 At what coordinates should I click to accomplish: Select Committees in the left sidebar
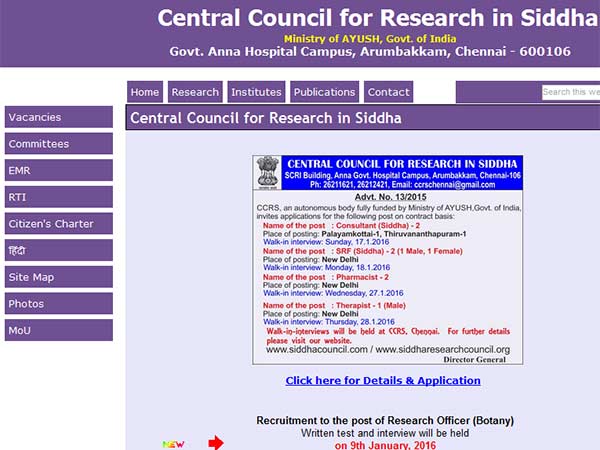click(58, 144)
